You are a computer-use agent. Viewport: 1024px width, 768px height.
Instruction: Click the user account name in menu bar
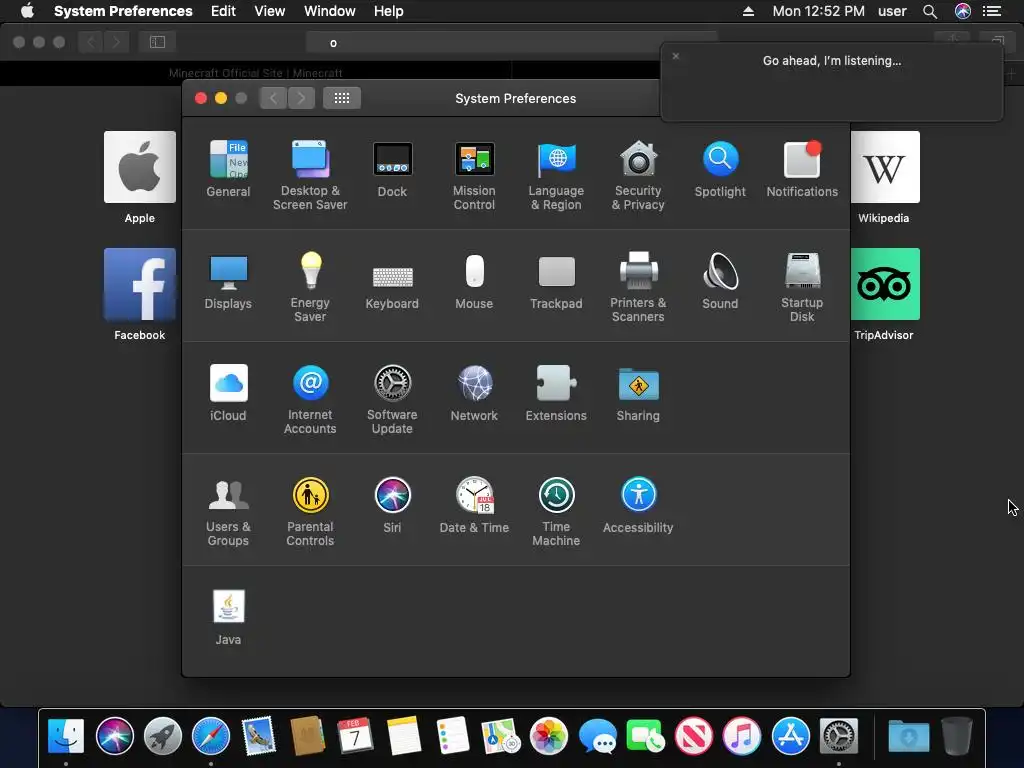(892, 11)
